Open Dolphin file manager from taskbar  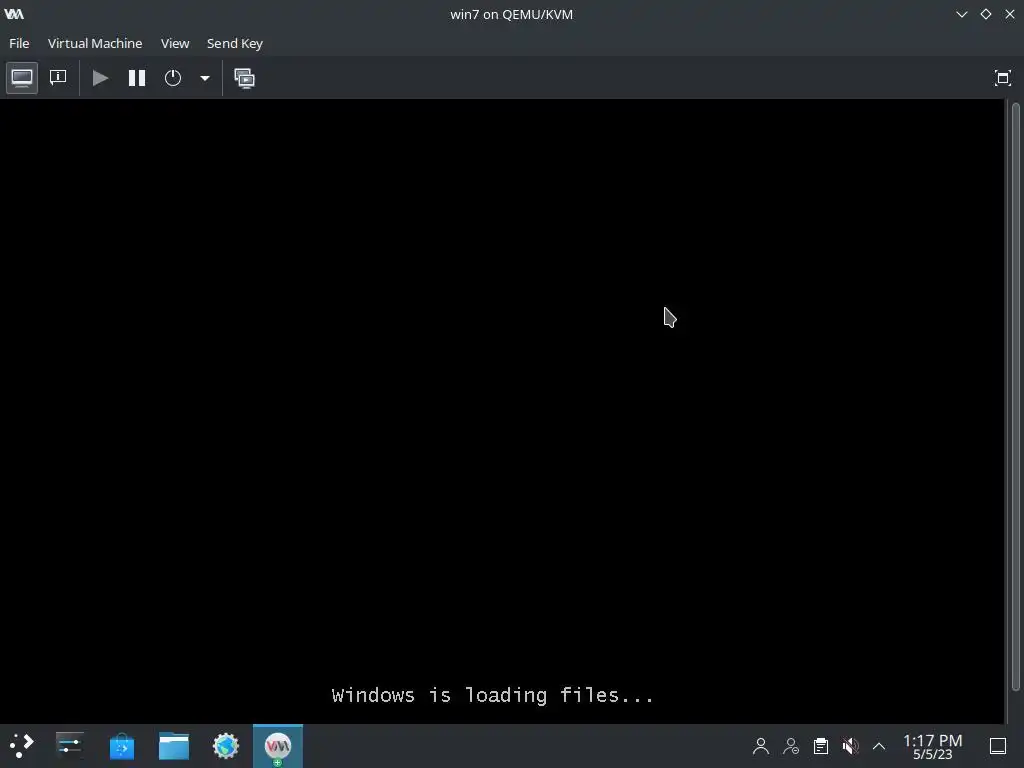coord(174,746)
